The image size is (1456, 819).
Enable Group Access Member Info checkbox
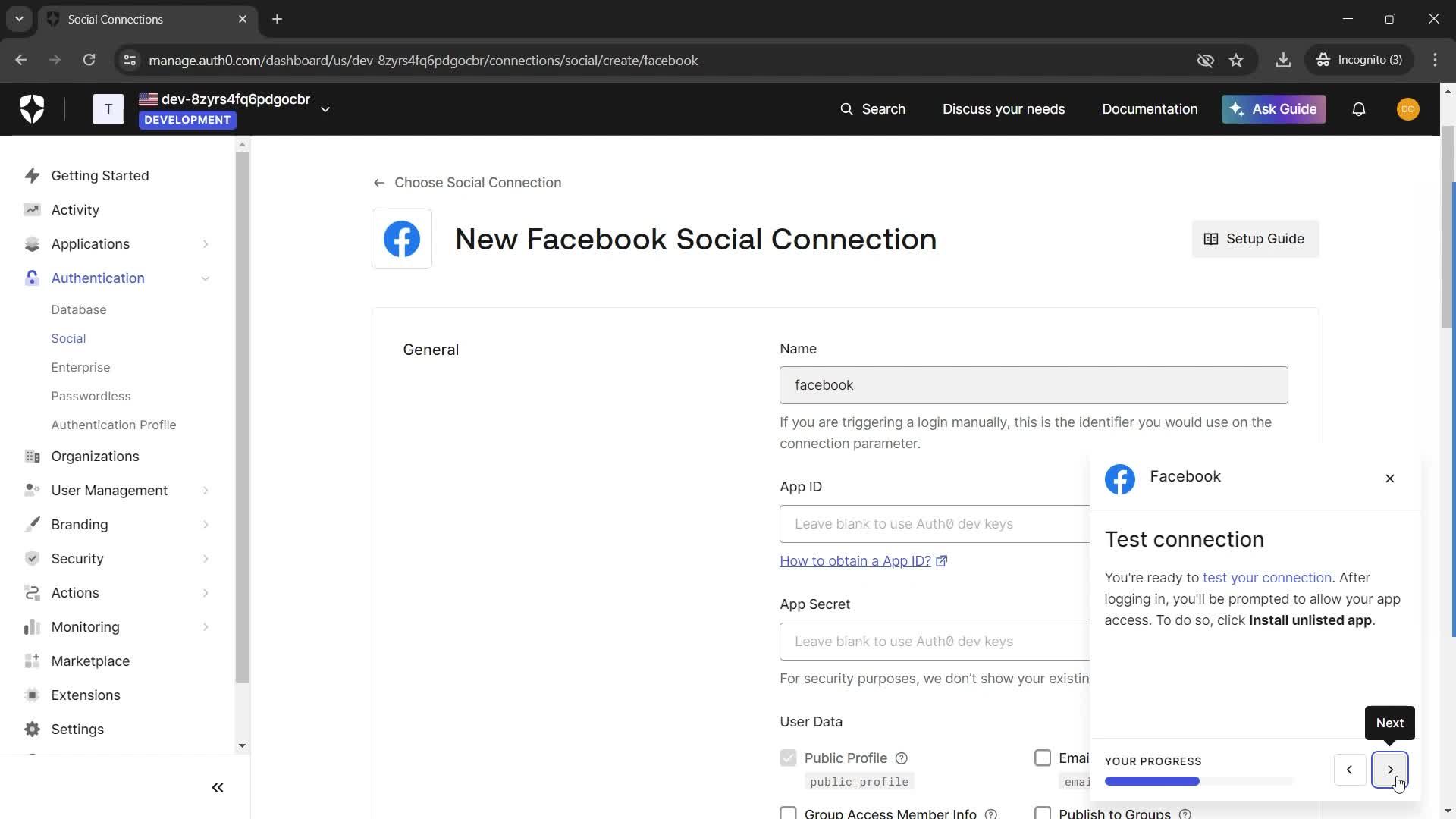(788, 813)
